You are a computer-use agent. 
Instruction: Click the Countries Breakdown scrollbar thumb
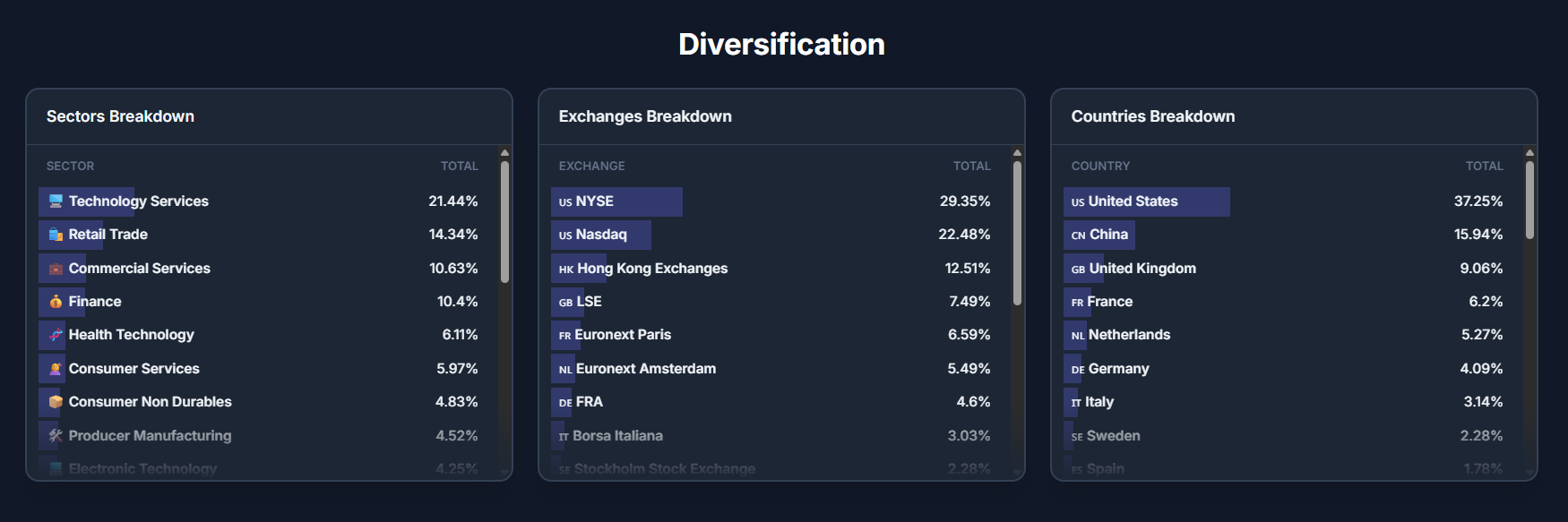pyautogui.click(x=1529, y=200)
